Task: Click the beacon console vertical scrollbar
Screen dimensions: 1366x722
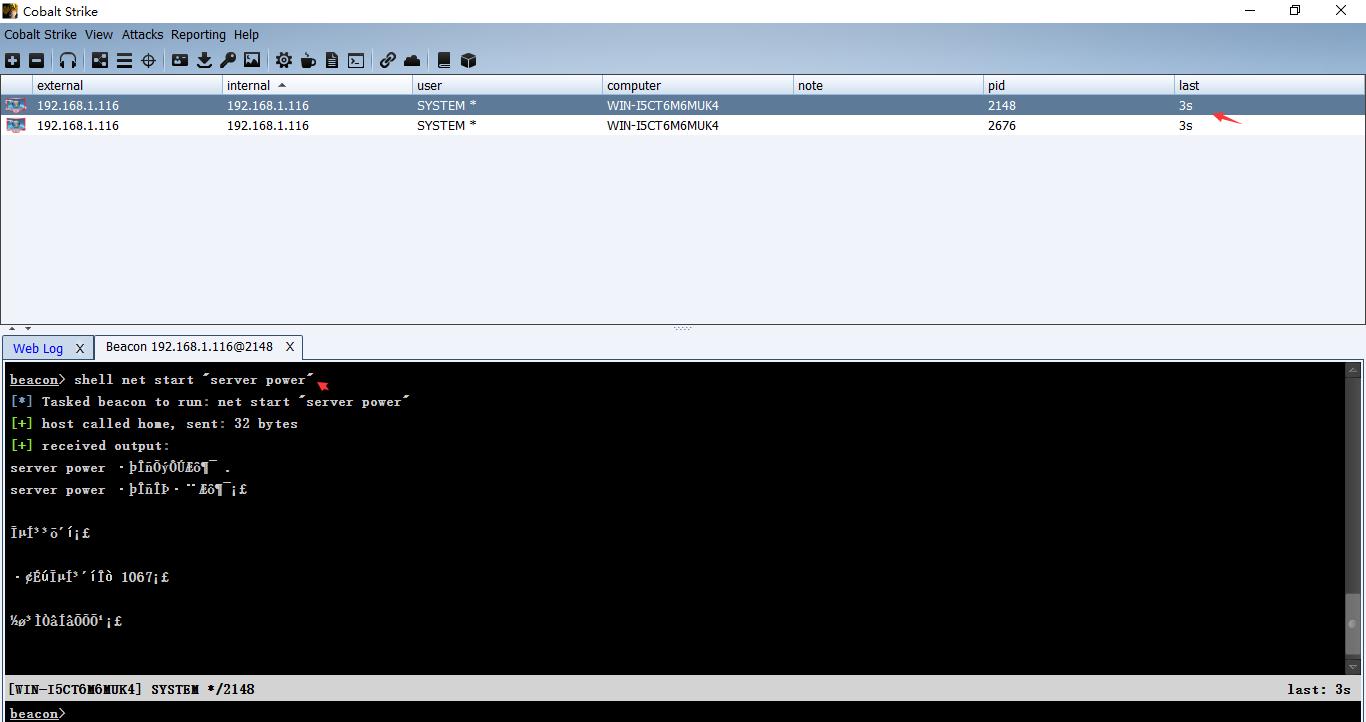Action: 1354,520
